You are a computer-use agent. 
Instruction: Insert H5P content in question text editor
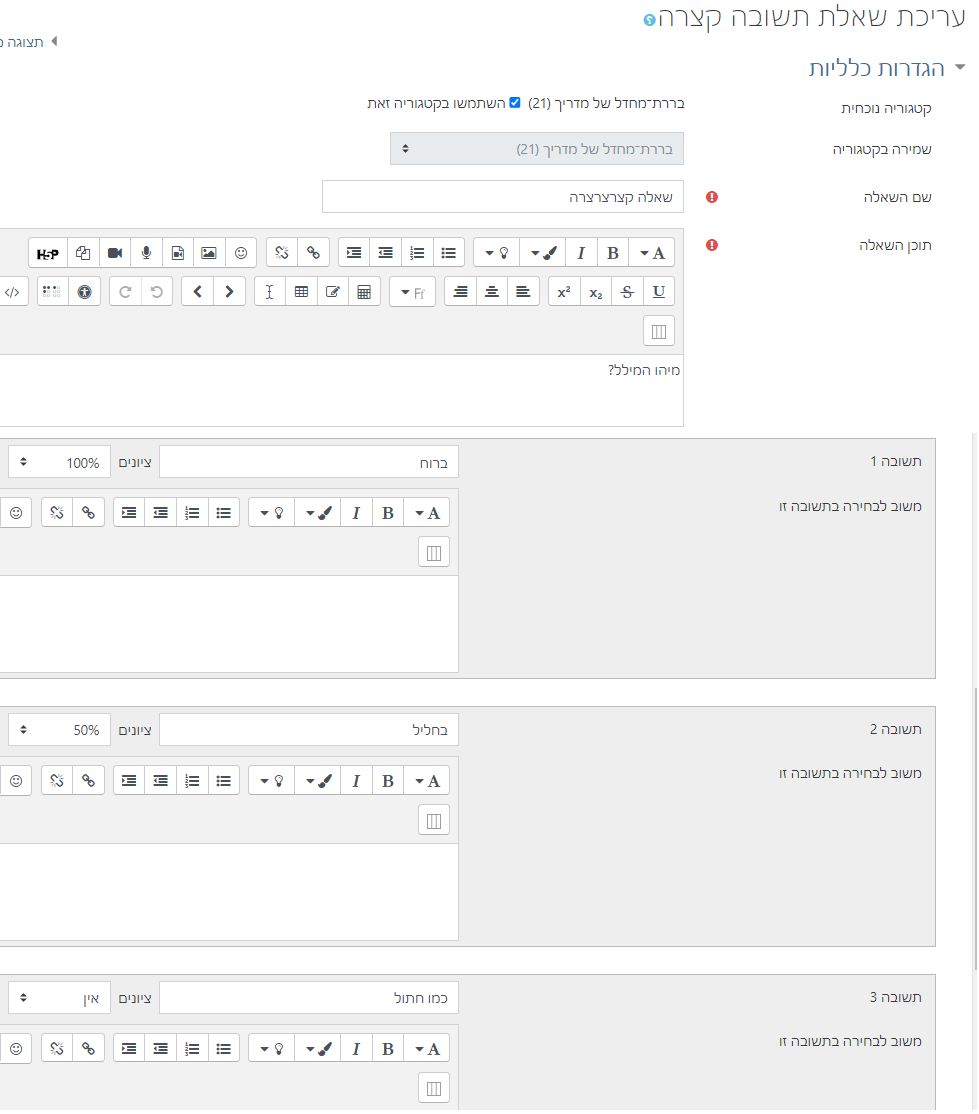[47, 253]
